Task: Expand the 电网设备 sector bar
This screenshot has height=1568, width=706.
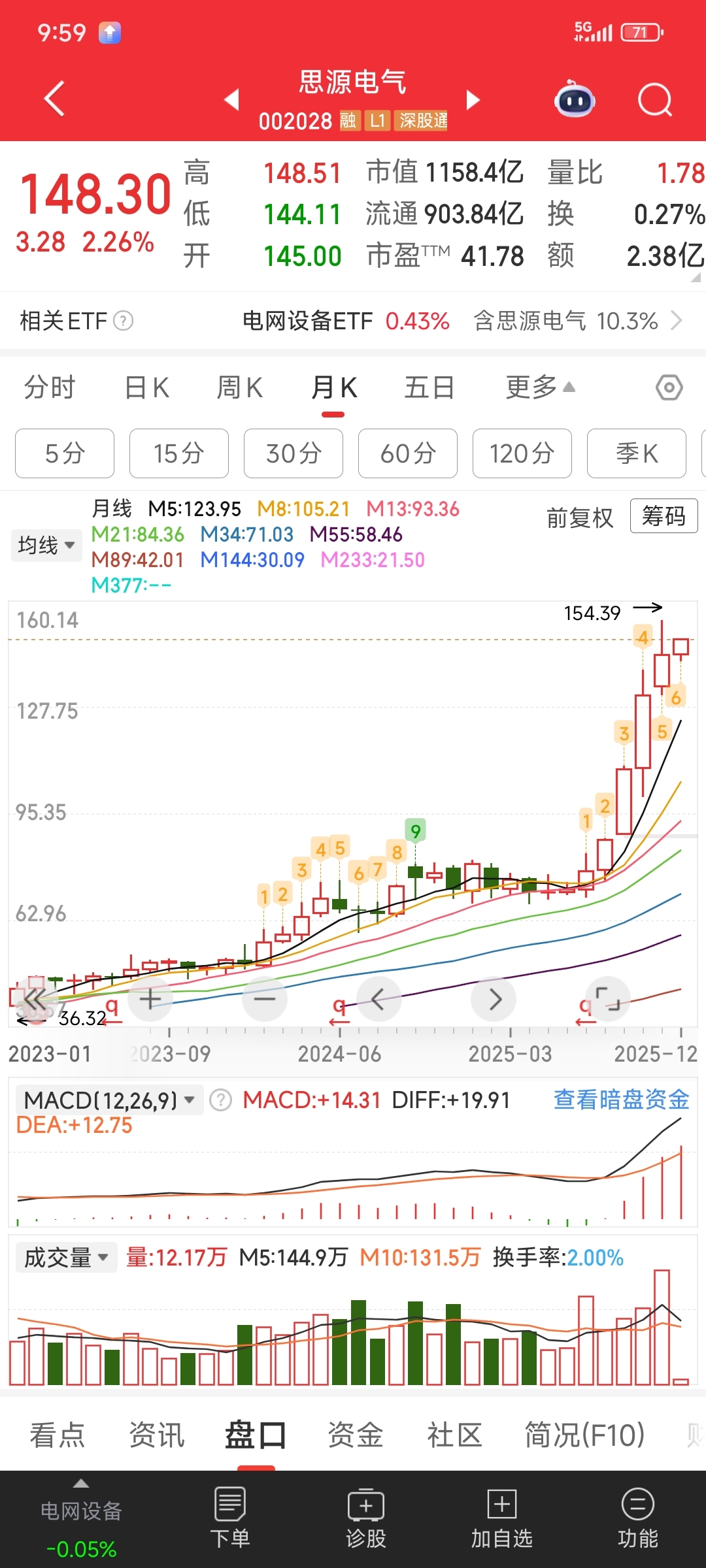Action: [81, 1519]
